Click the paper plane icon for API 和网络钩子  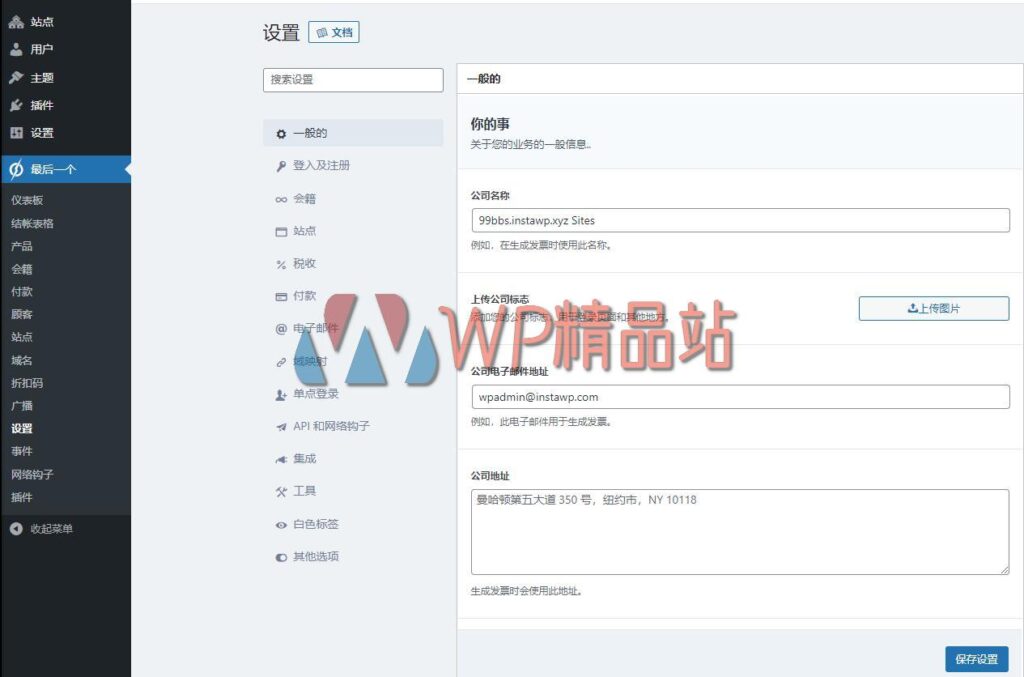[281, 425]
